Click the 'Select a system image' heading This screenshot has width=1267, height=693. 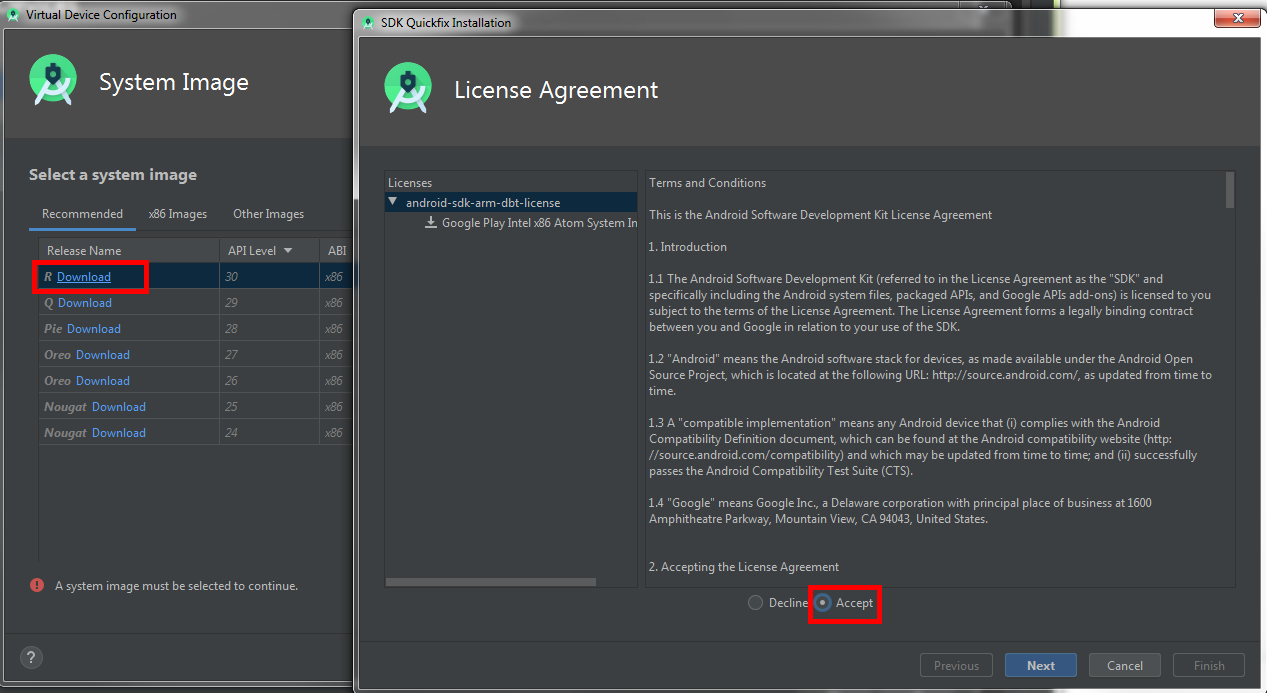[x=113, y=175]
